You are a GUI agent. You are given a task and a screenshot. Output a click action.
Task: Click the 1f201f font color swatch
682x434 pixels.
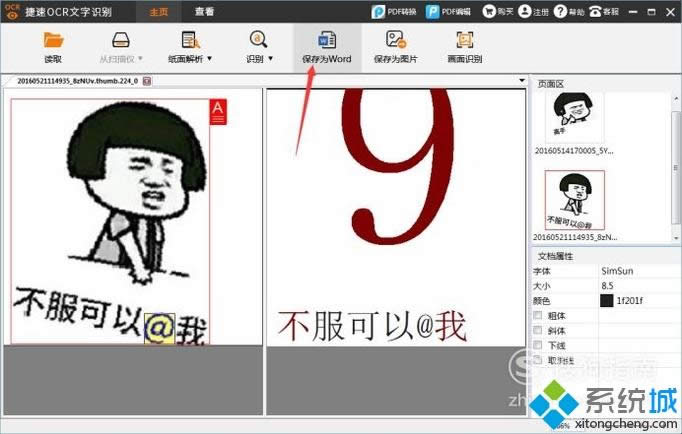pos(606,300)
